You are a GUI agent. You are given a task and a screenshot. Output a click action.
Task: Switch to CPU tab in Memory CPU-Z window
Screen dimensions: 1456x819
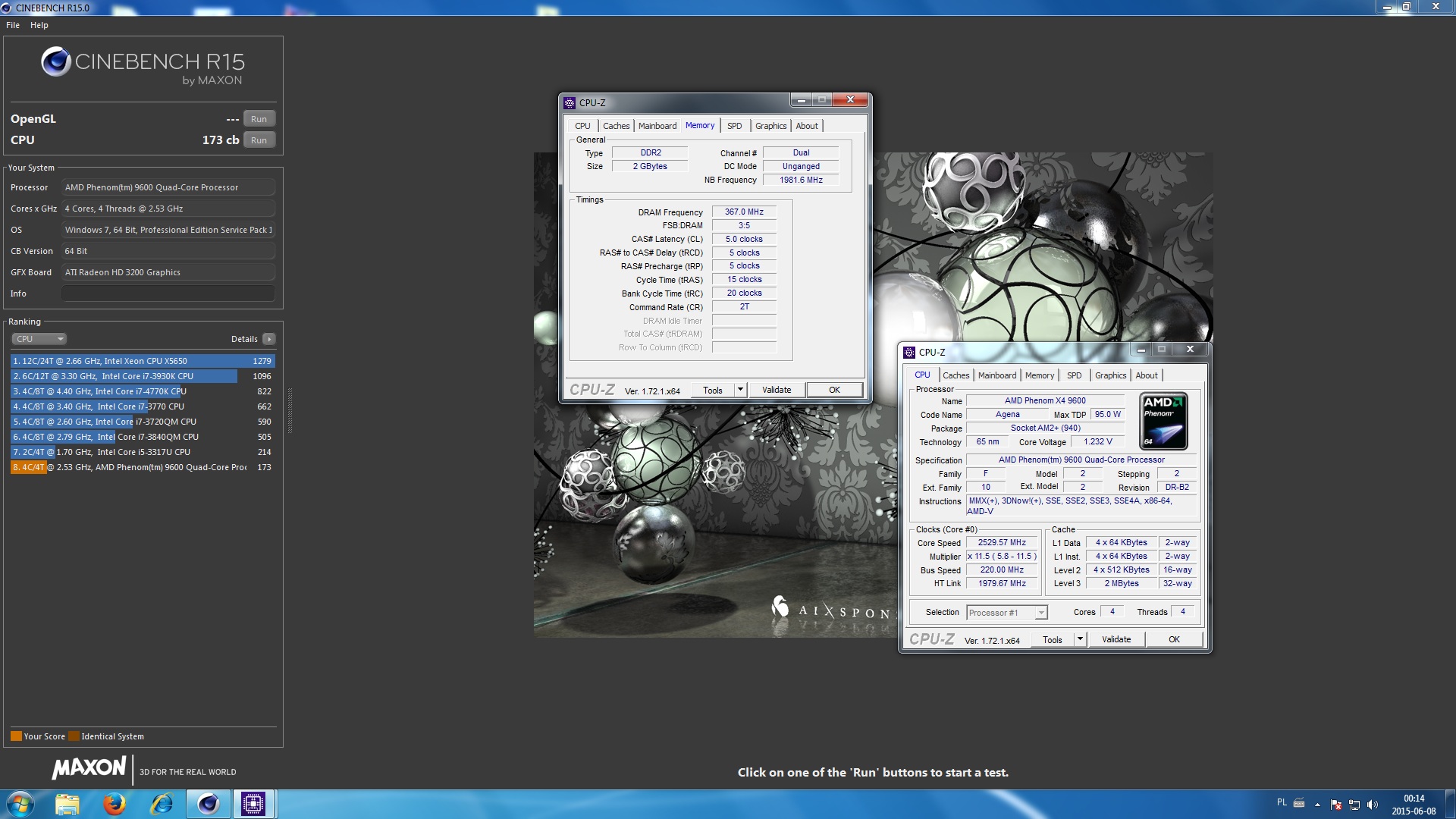click(x=582, y=126)
